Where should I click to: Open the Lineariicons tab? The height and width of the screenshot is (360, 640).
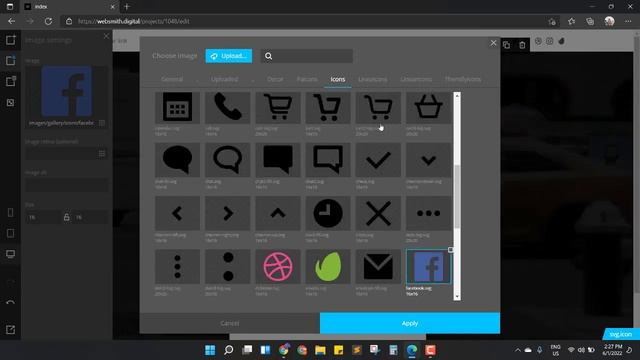click(416, 79)
